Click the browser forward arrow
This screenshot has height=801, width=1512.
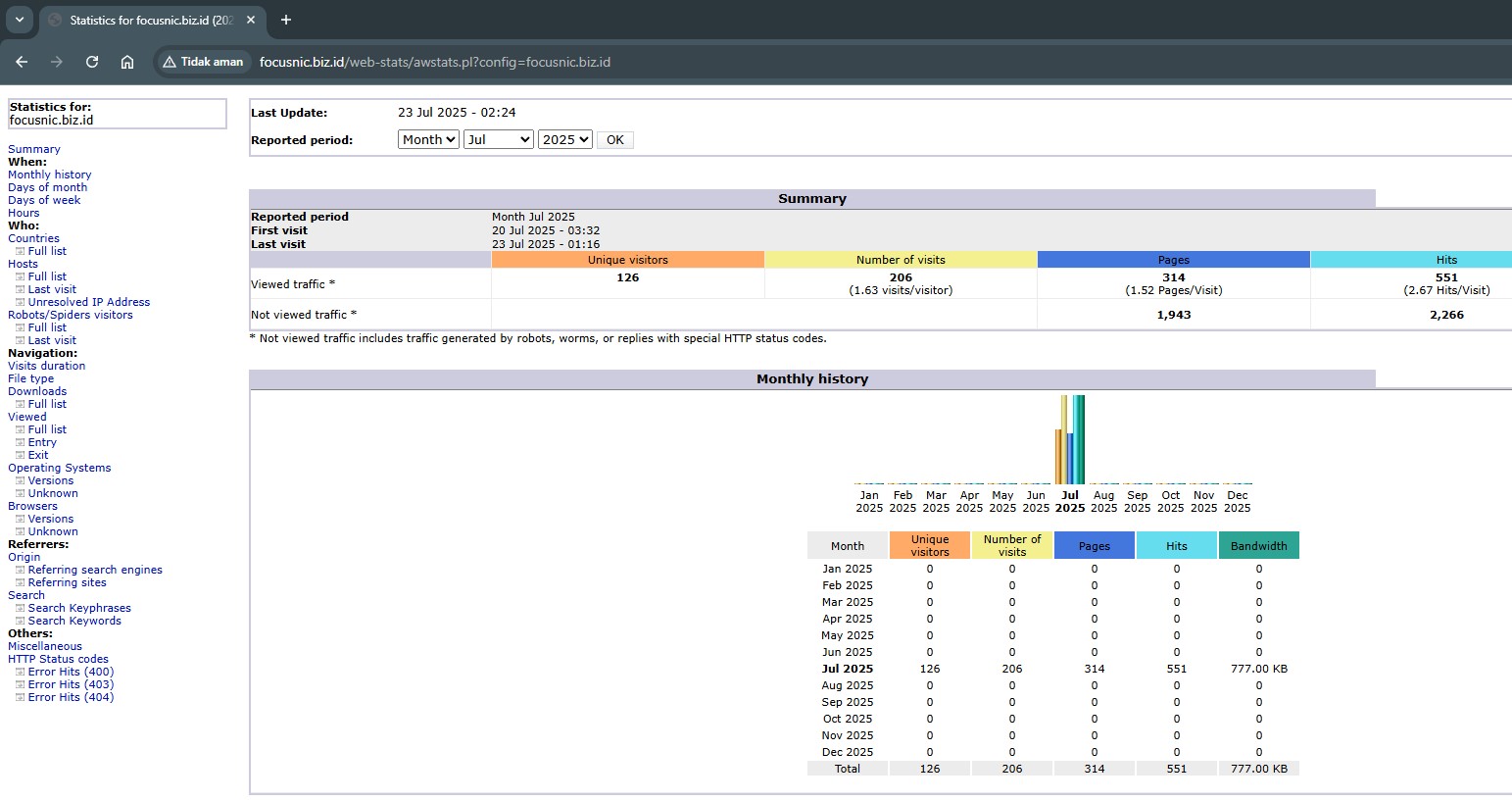tap(57, 62)
